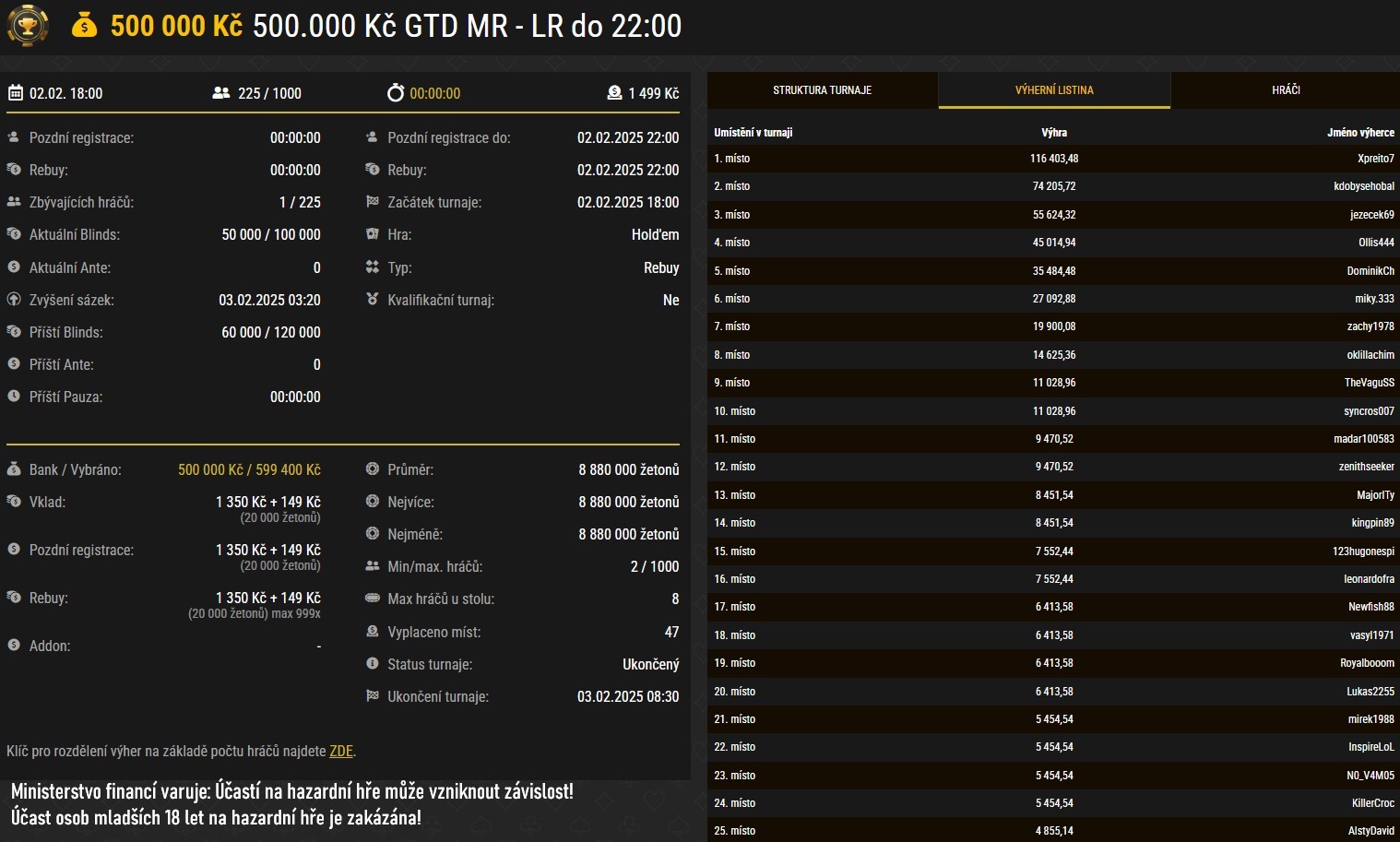Switch to the Výherní listina tab
Viewport: 1400px width, 842px height.
coord(1054,90)
